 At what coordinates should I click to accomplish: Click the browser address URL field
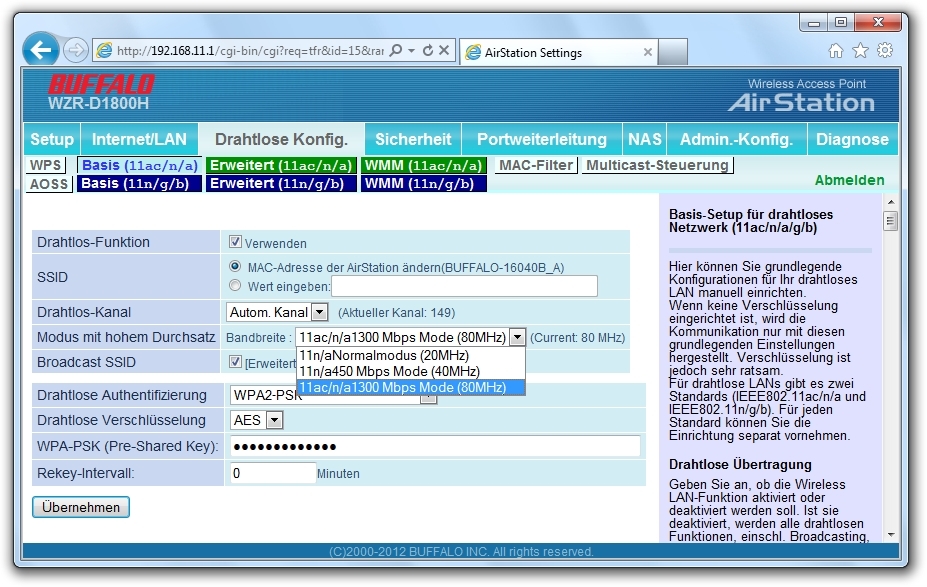click(250, 51)
